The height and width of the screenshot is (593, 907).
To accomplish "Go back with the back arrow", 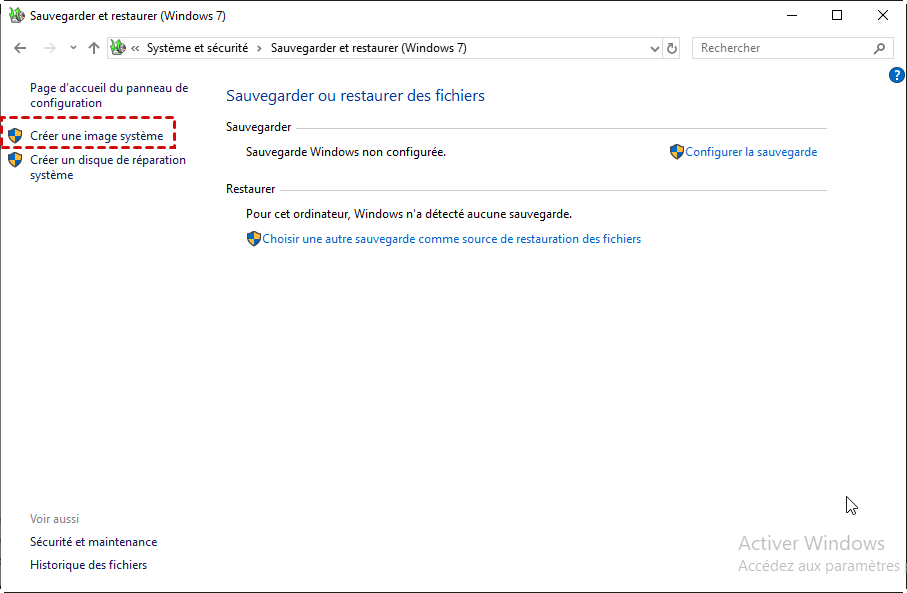I will point(20,48).
